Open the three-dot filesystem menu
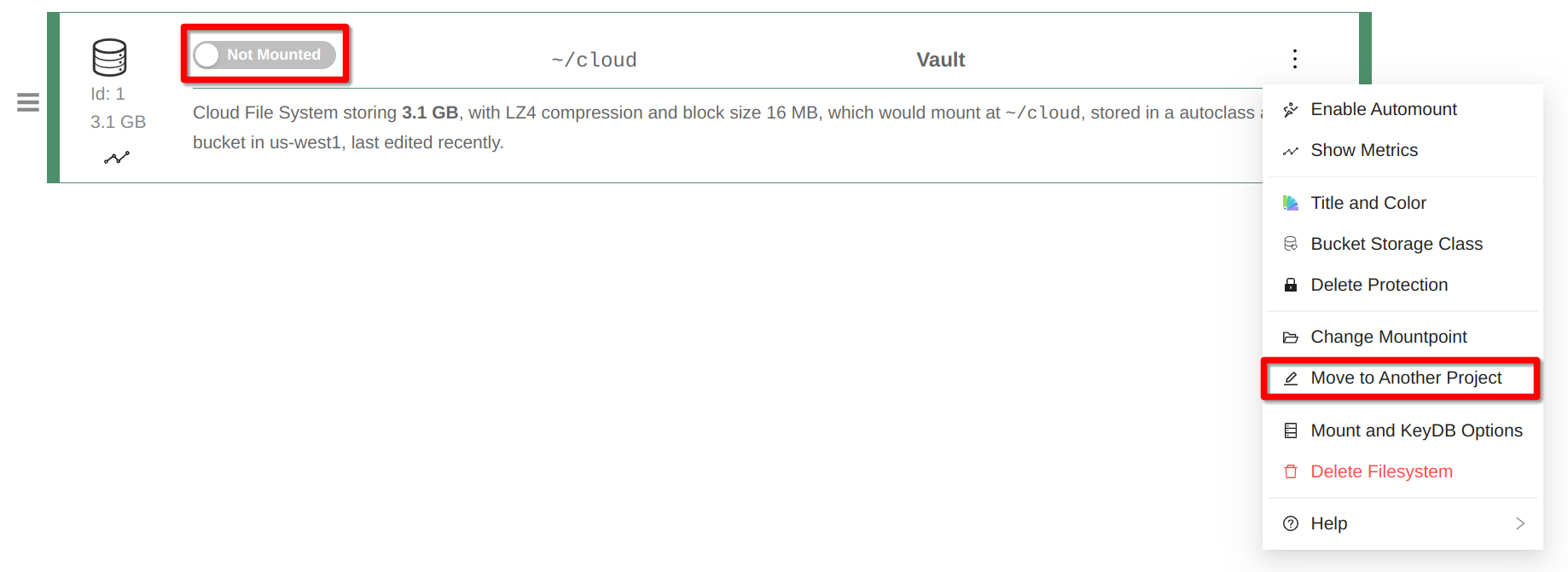The width and height of the screenshot is (1568, 572). 1294,59
